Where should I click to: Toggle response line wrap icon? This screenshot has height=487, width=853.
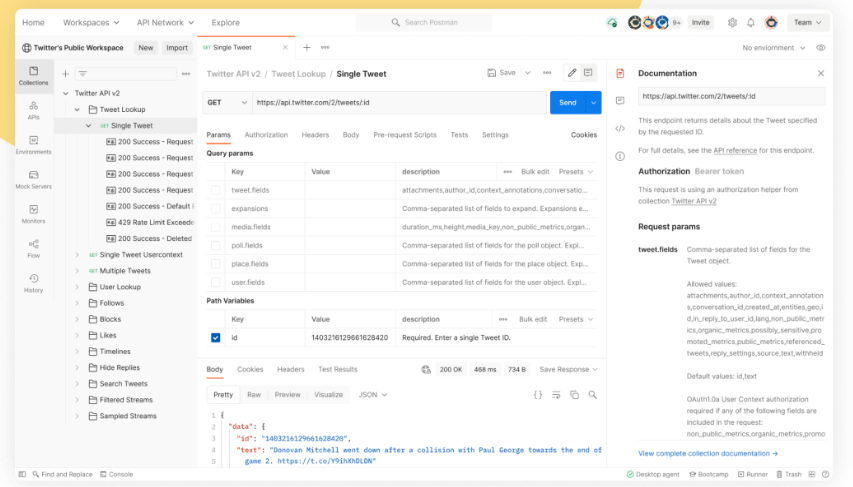pyautogui.click(x=556, y=395)
